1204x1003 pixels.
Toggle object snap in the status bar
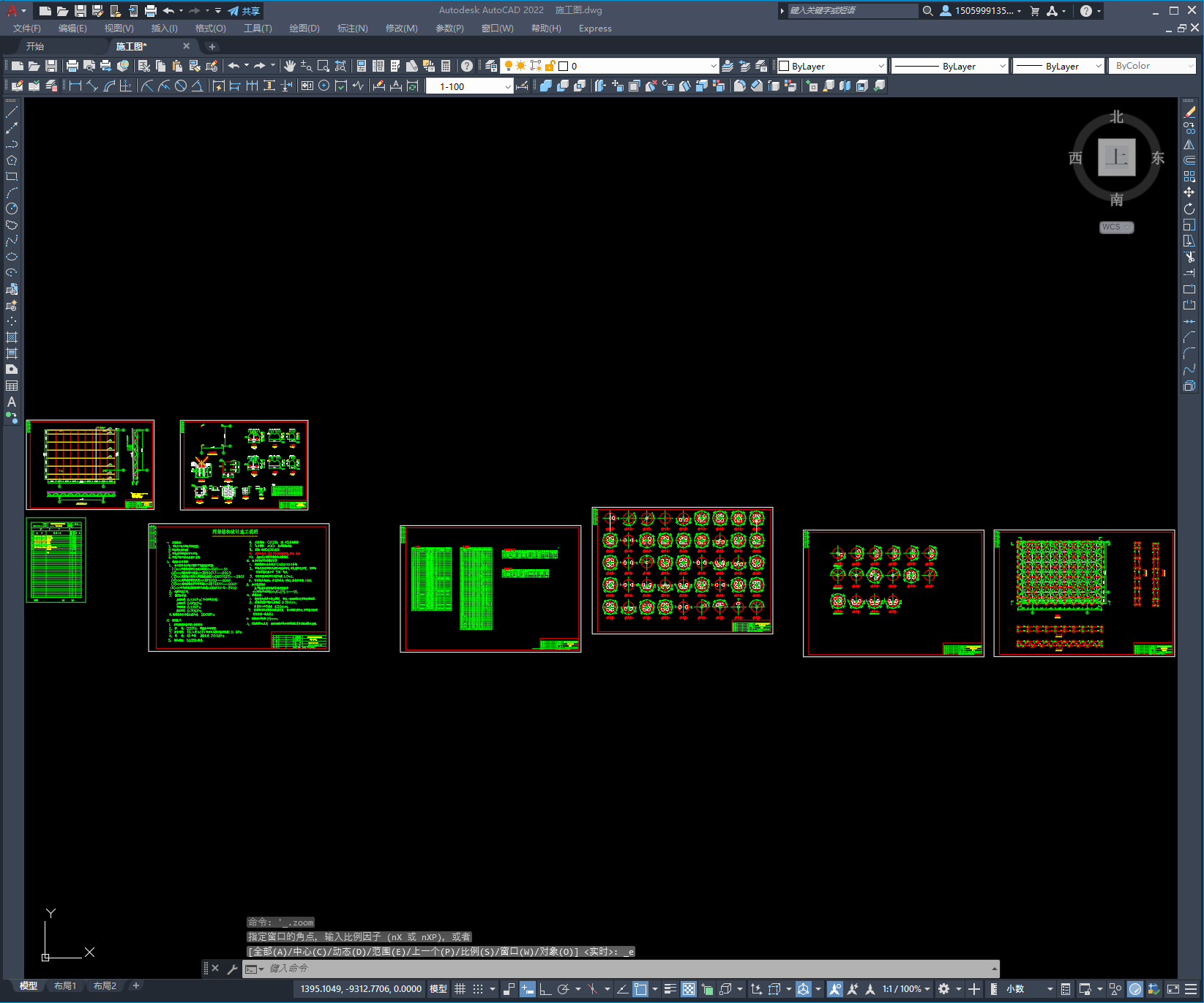[x=640, y=989]
